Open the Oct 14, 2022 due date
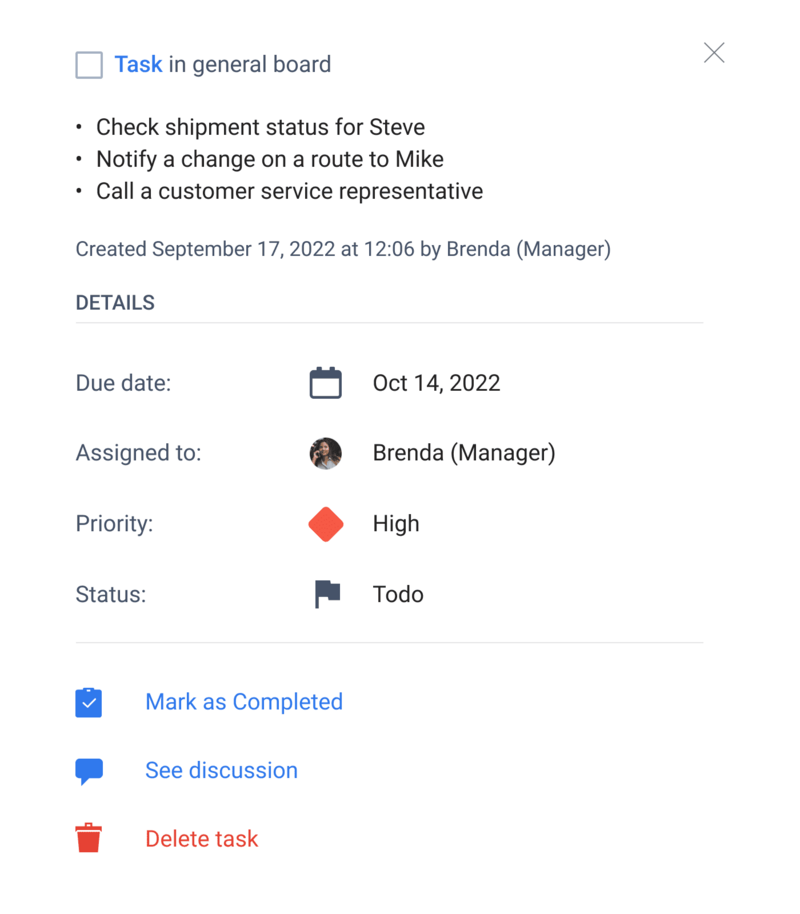Viewport: 800px width, 914px height. (x=437, y=382)
